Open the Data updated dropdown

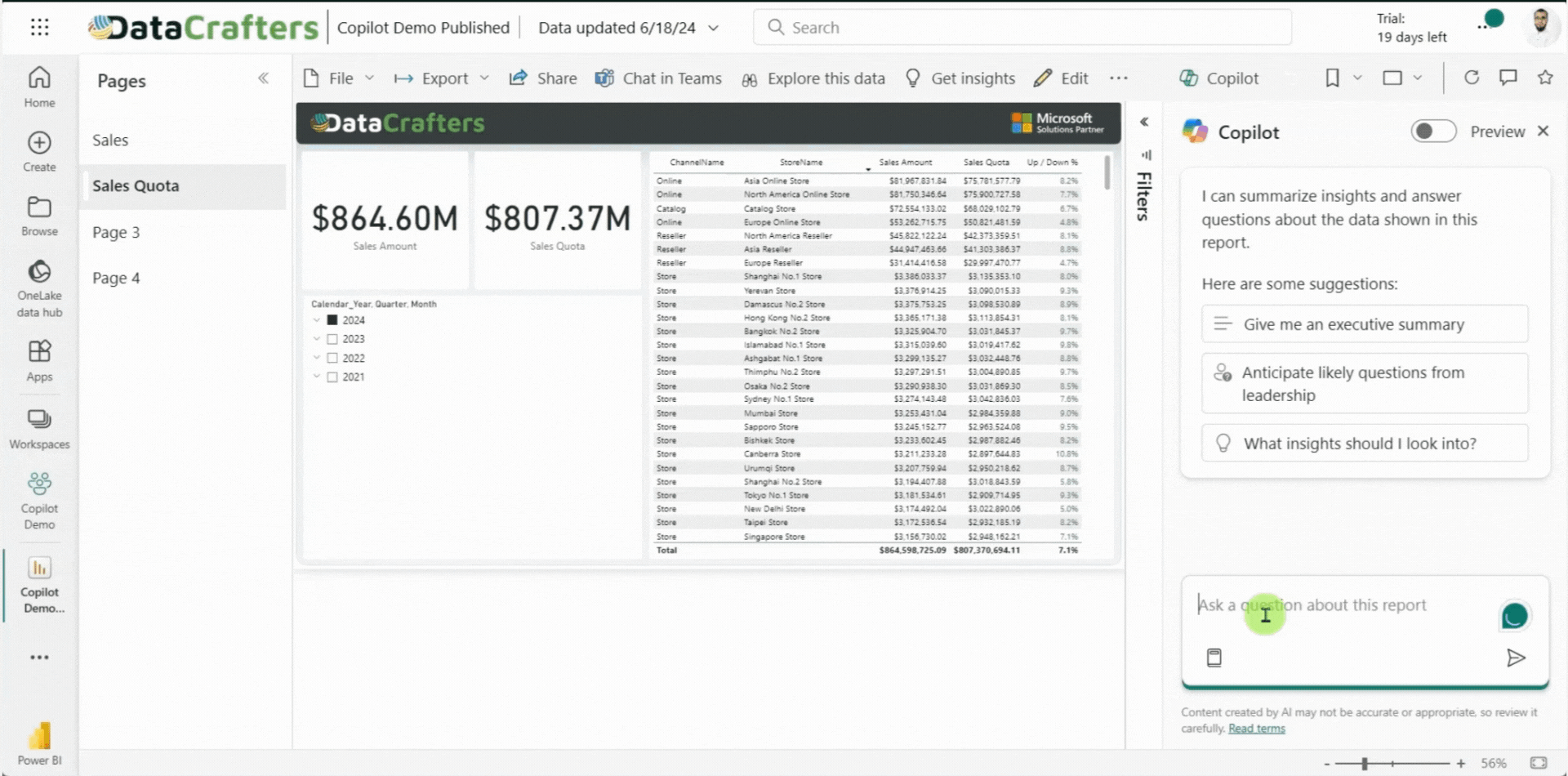[x=713, y=28]
